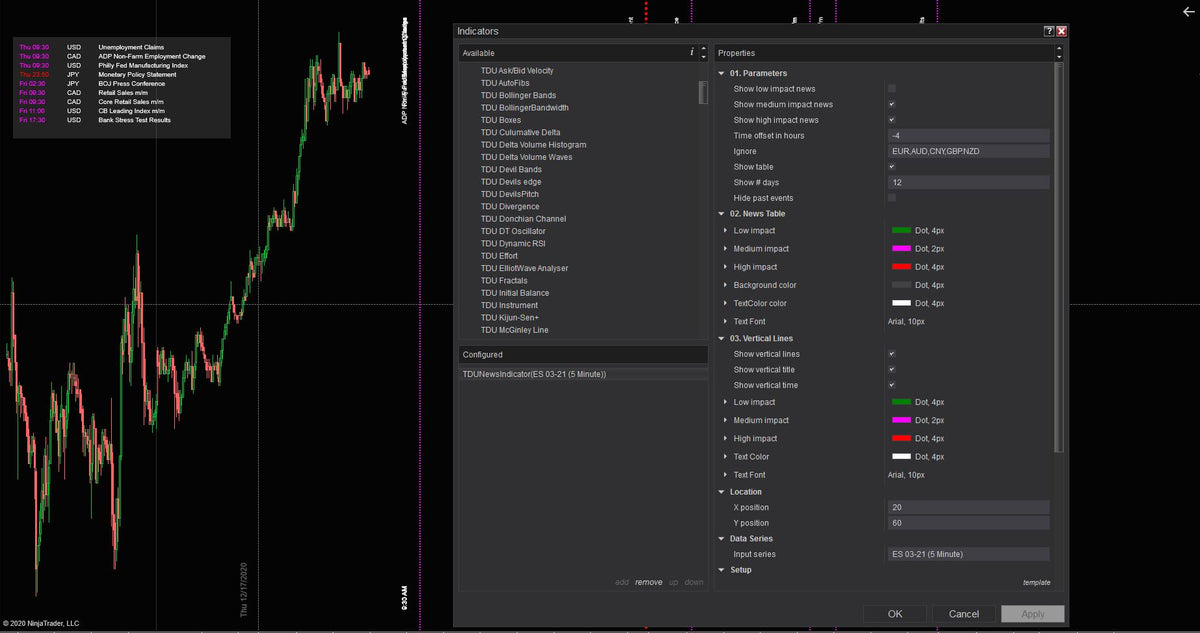The image size is (1200, 633).
Task: Collapse the Data Series section
Action: point(721,538)
